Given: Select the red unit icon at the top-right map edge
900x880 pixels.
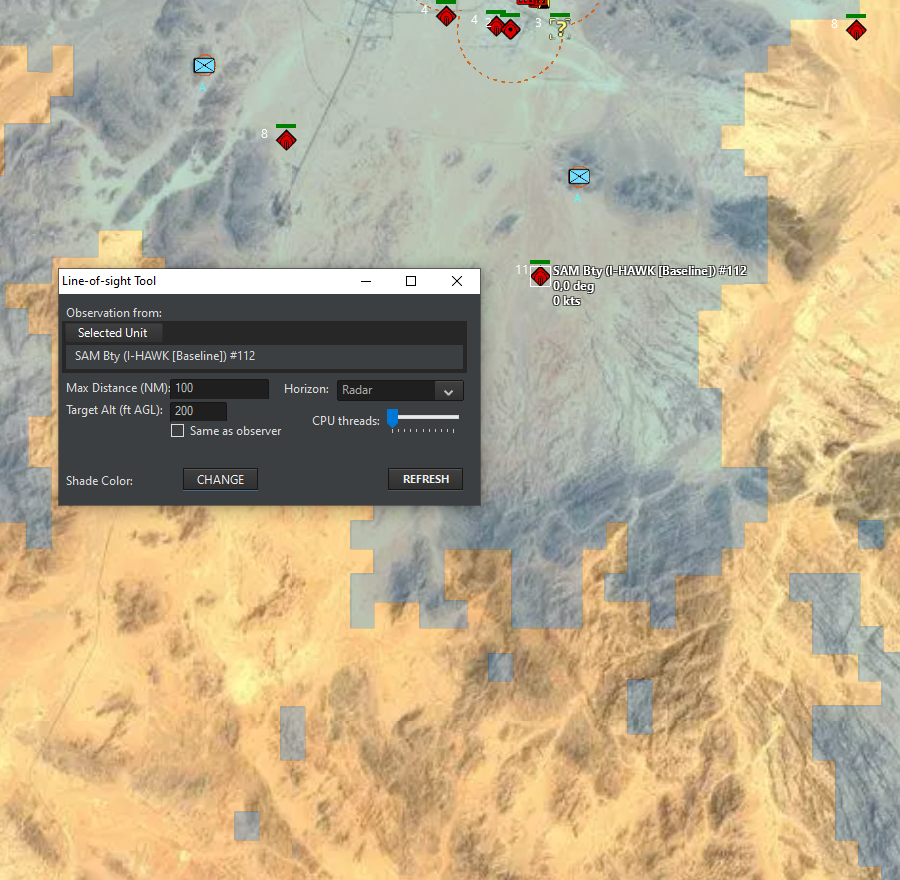Looking at the screenshot, I should tap(856, 29).
